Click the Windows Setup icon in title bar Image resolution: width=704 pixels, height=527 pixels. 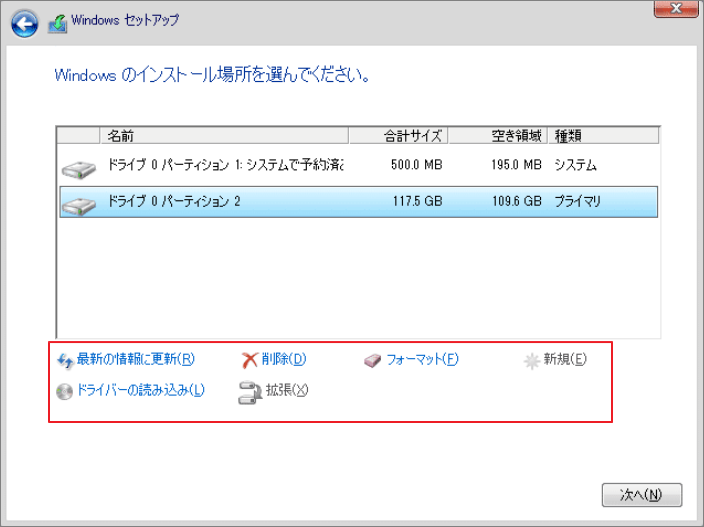58,23
